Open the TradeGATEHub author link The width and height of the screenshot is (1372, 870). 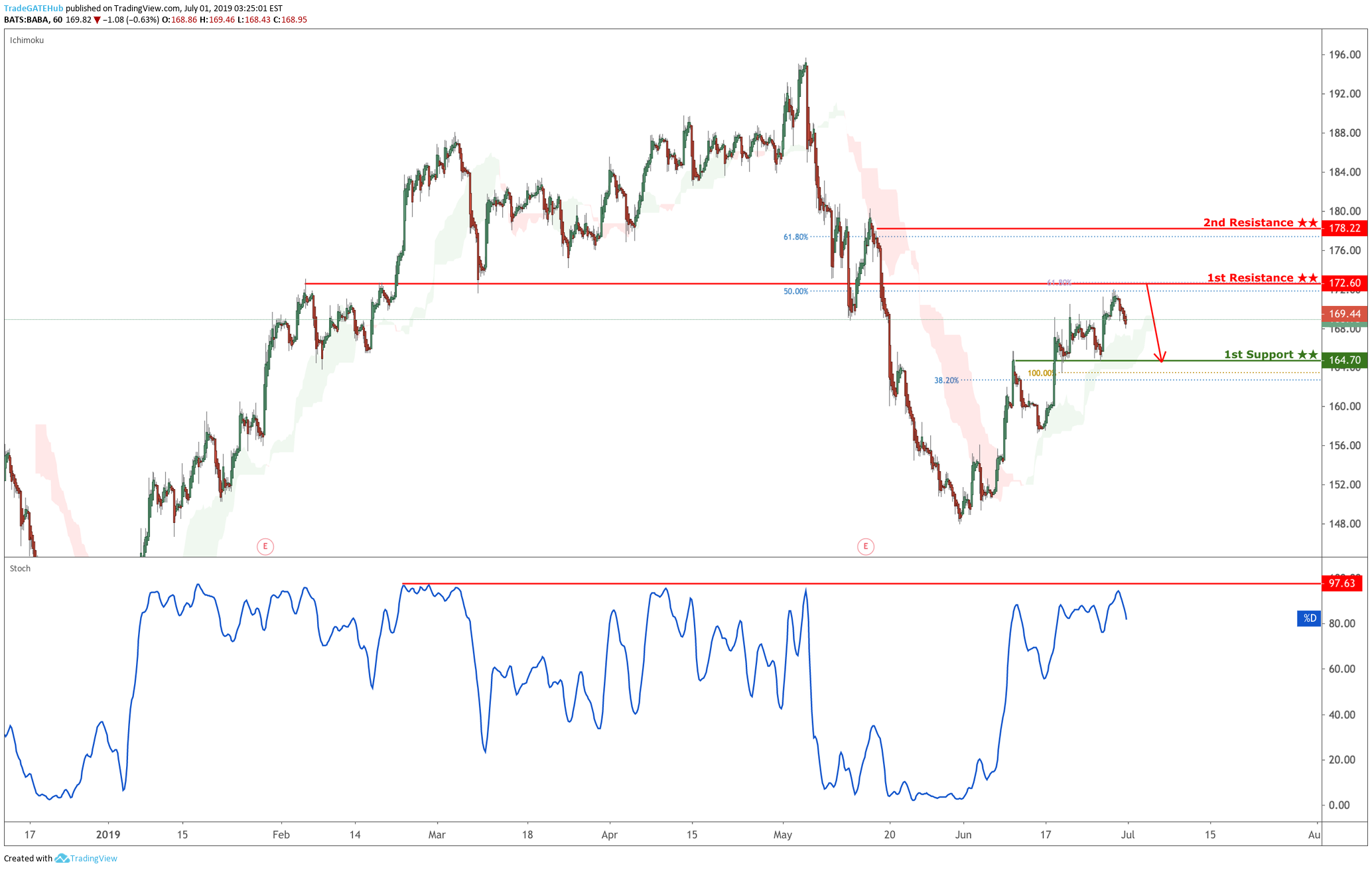[33, 9]
